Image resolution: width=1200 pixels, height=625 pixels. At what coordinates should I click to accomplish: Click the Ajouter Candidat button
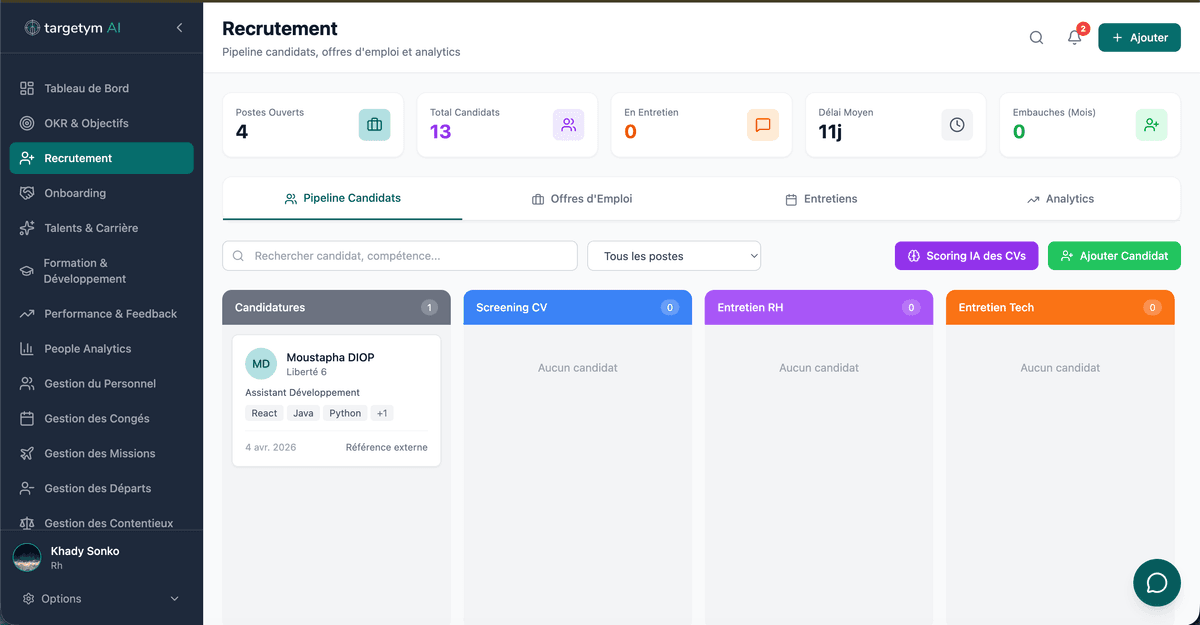[1114, 256]
